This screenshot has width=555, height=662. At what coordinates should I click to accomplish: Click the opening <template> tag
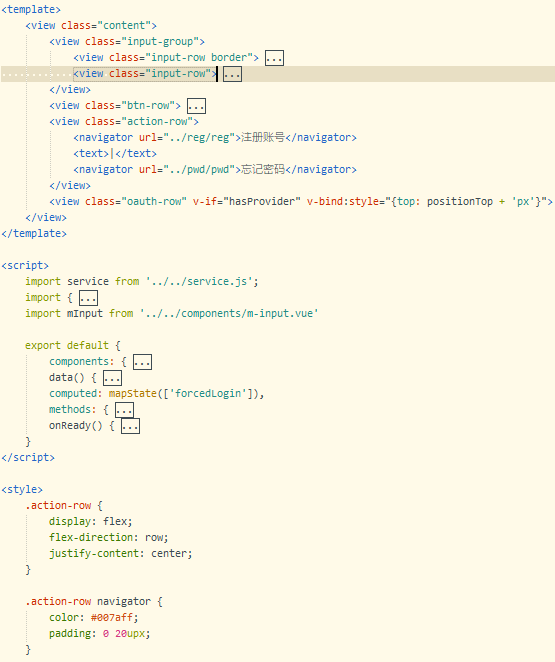31,10
